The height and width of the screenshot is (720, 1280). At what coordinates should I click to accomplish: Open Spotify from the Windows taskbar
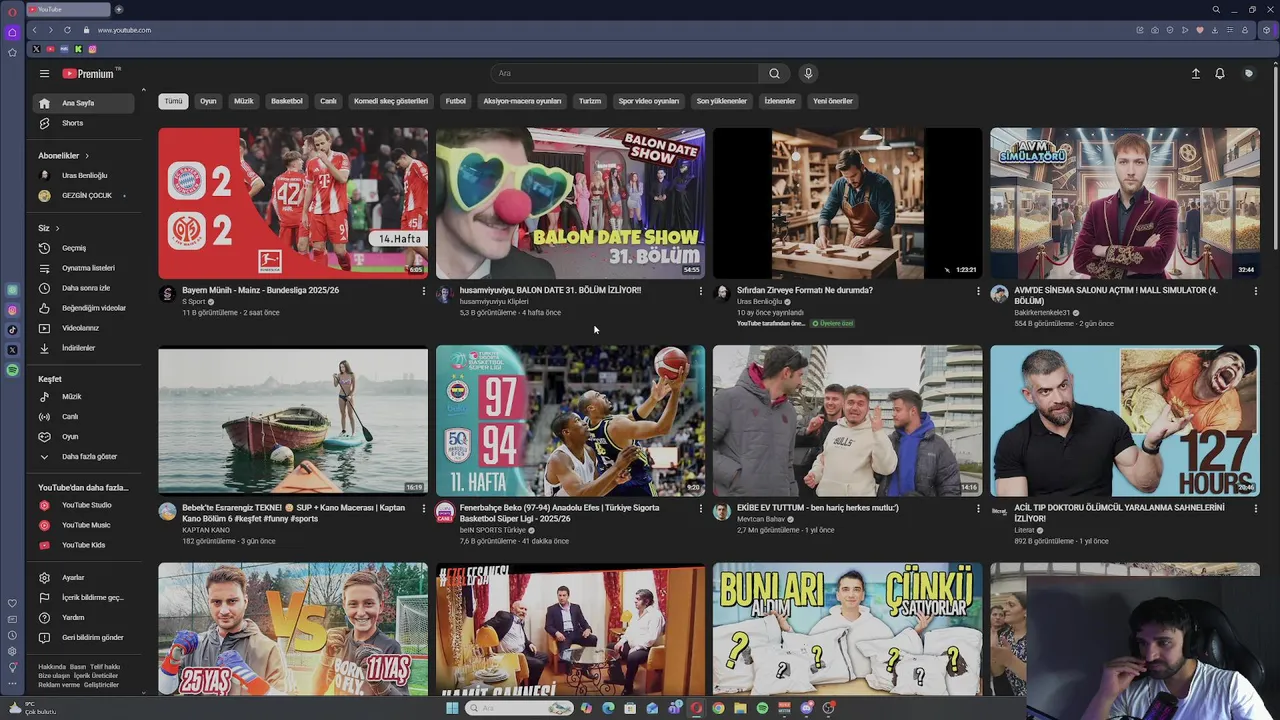762,708
